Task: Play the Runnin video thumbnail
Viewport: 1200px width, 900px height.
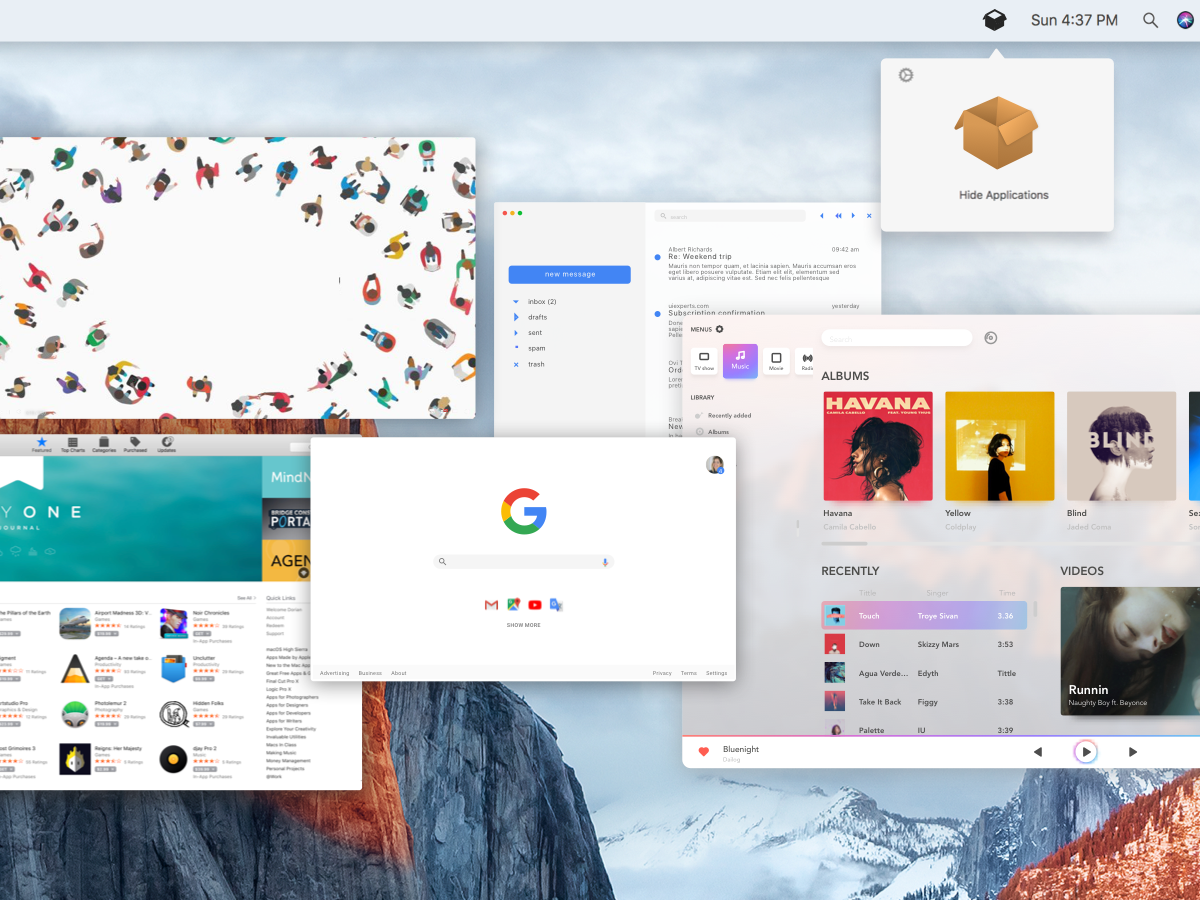Action: pos(1129,651)
